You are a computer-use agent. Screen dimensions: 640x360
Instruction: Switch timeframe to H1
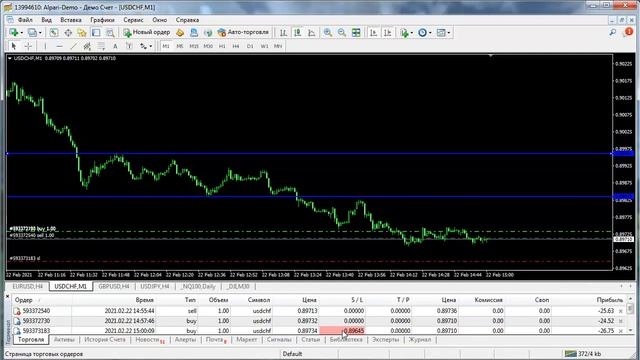tap(222, 46)
